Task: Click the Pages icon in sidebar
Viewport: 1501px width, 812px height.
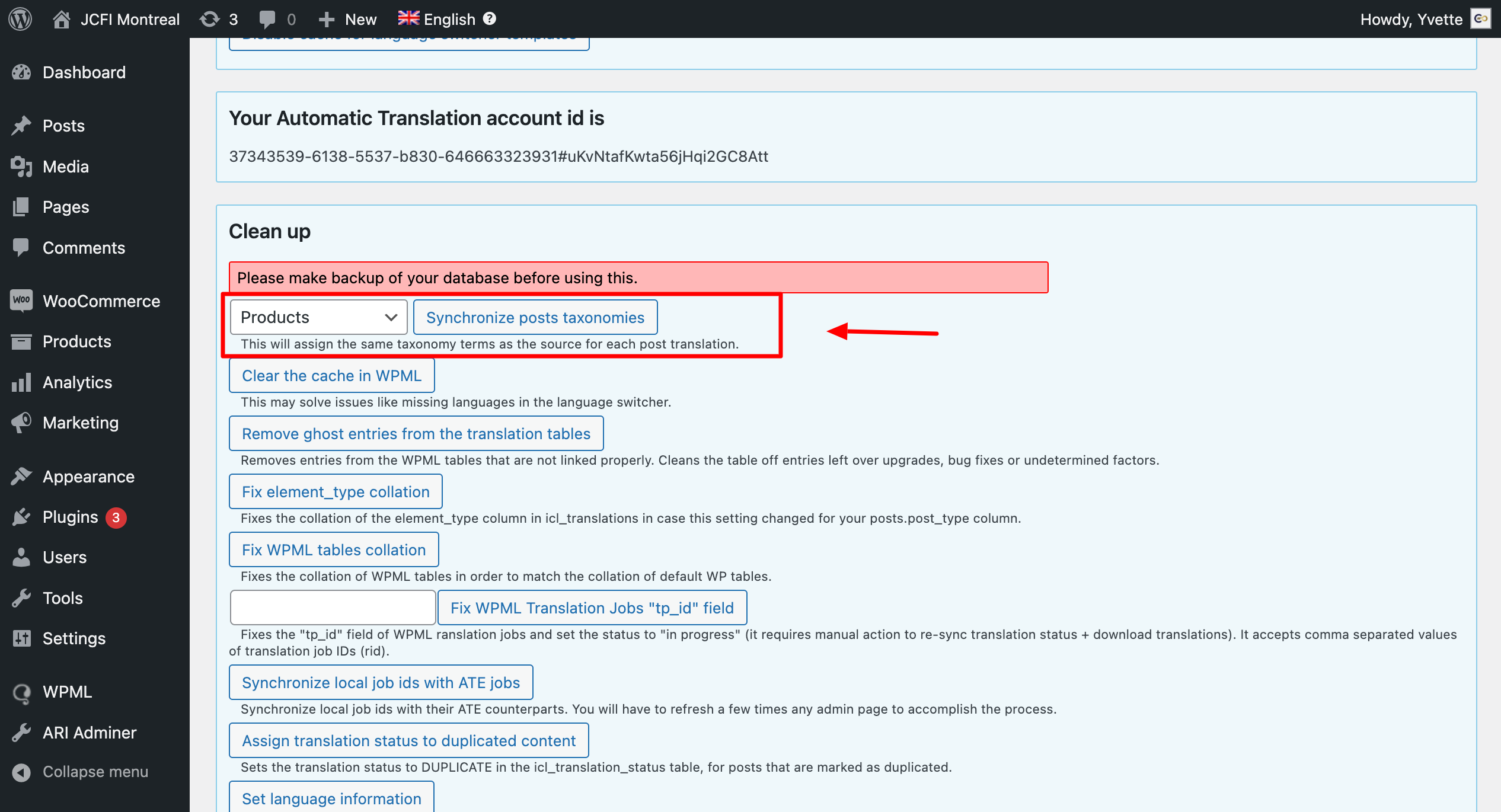Action: [x=21, y=207]
